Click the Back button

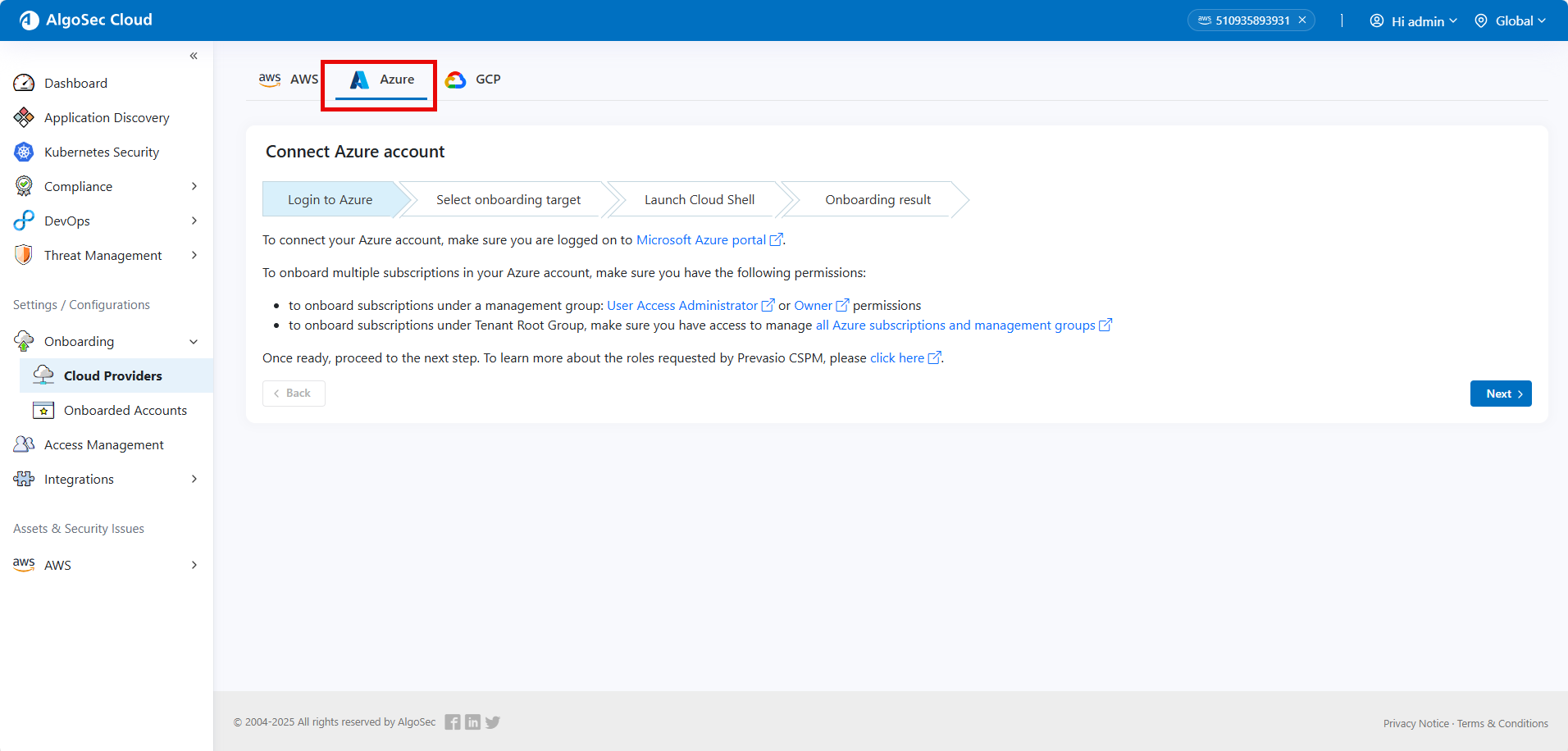(294, 394)
